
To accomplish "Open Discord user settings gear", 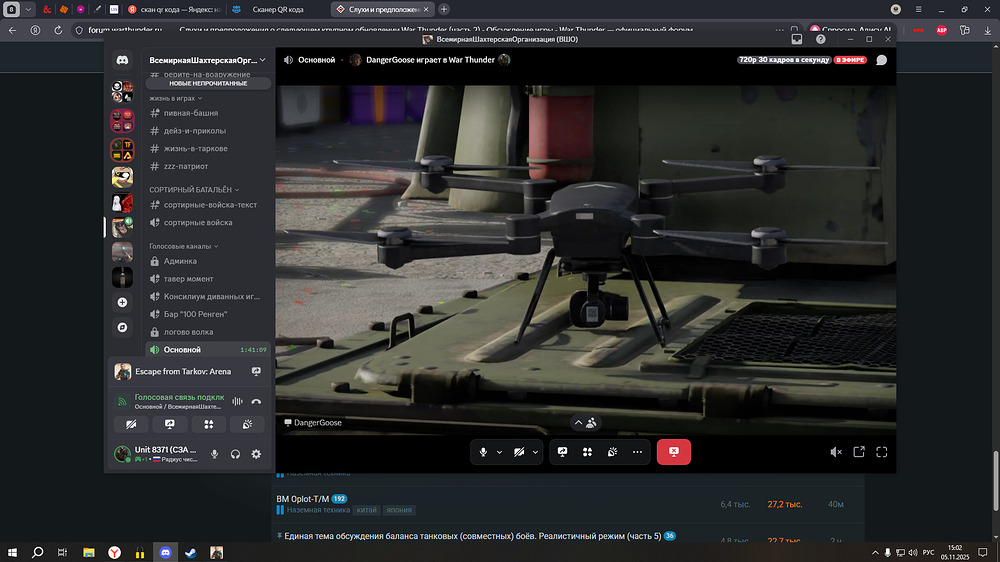I will click(256, 454).
